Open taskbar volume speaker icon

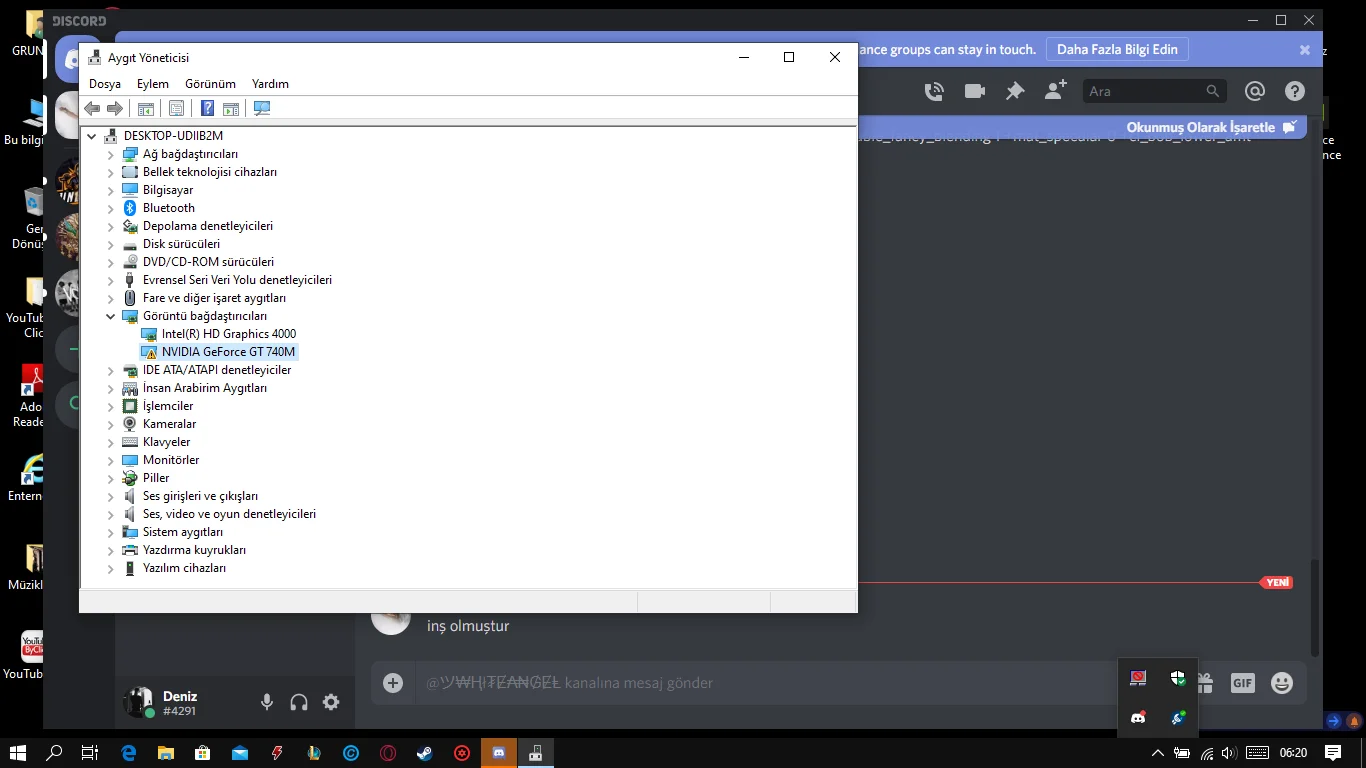coord(1229,753)
